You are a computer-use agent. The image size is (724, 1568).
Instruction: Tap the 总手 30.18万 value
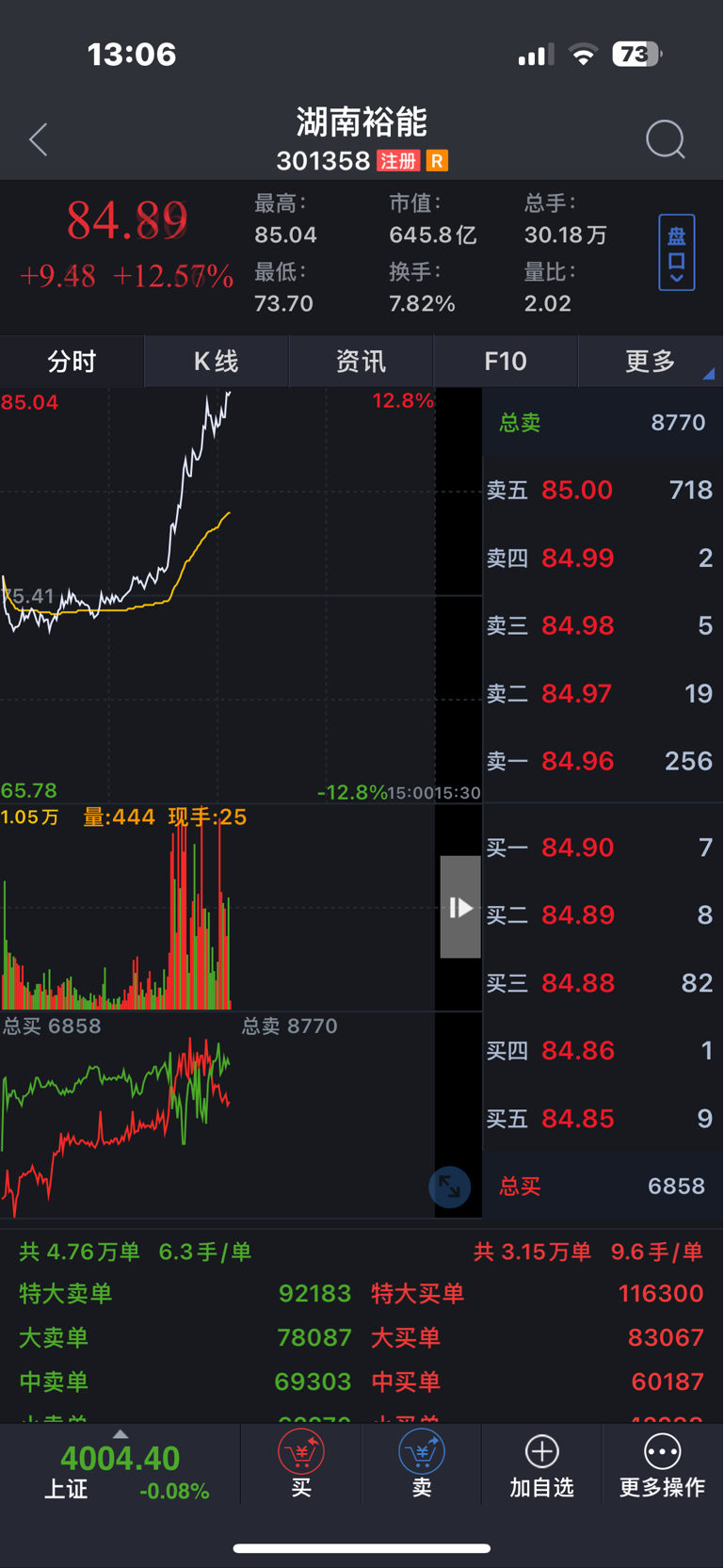pos(565,234)
